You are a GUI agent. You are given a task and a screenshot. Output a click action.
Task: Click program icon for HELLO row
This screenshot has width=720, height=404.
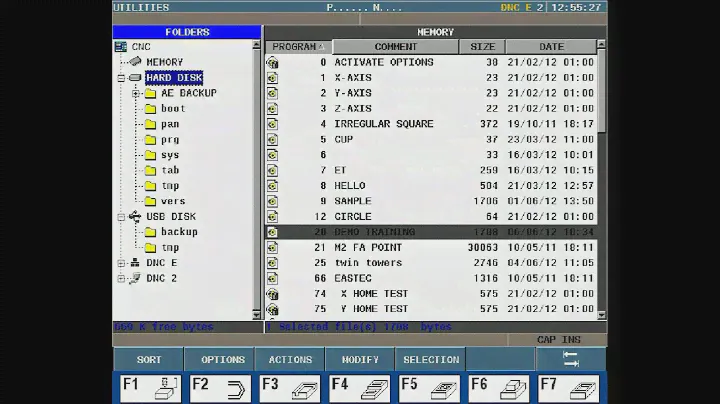272,186
